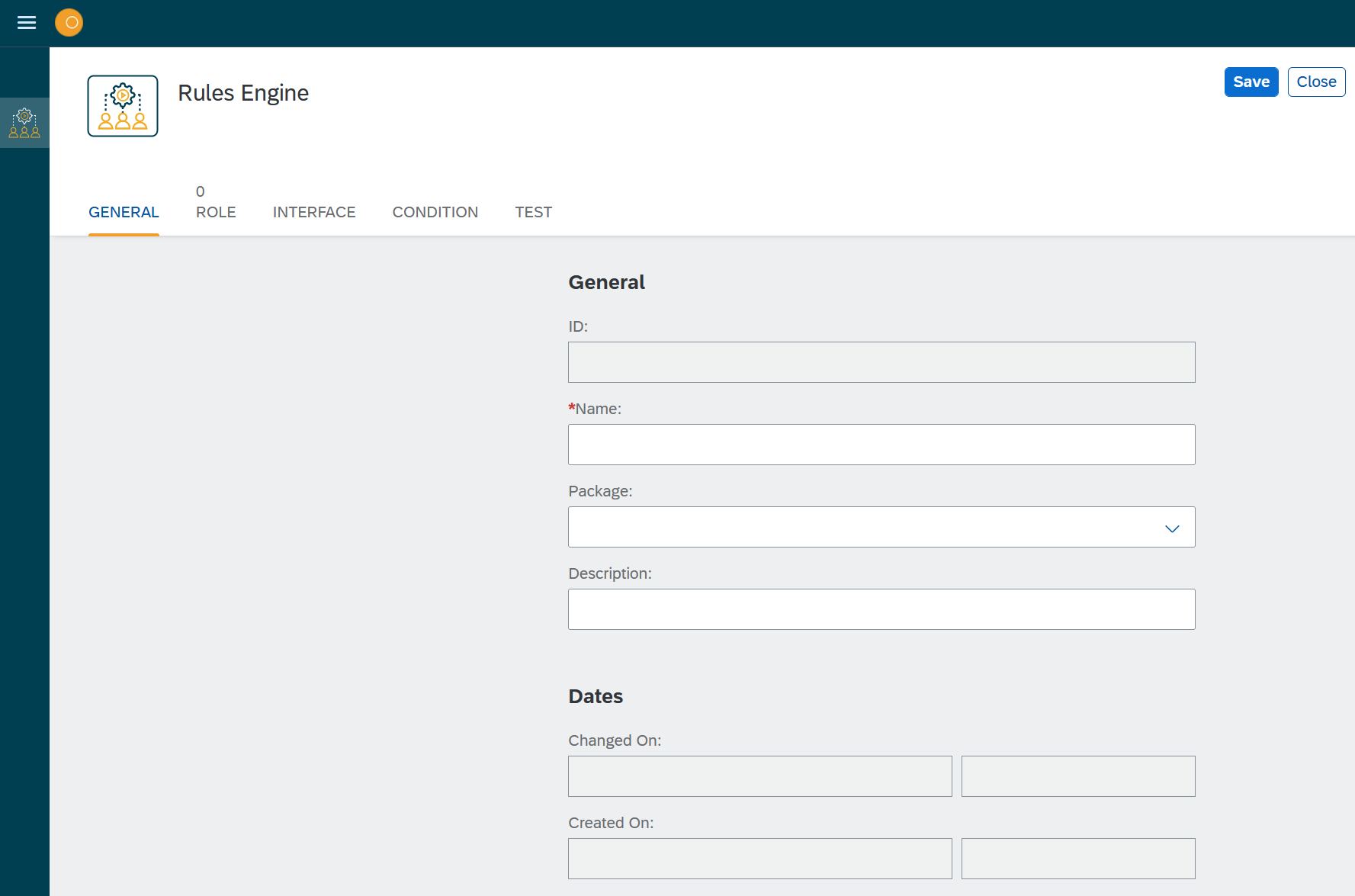Viewport: 1355px width, 896px height.
Task: Open the INTERFACE tab
Action: coord(314,212)
